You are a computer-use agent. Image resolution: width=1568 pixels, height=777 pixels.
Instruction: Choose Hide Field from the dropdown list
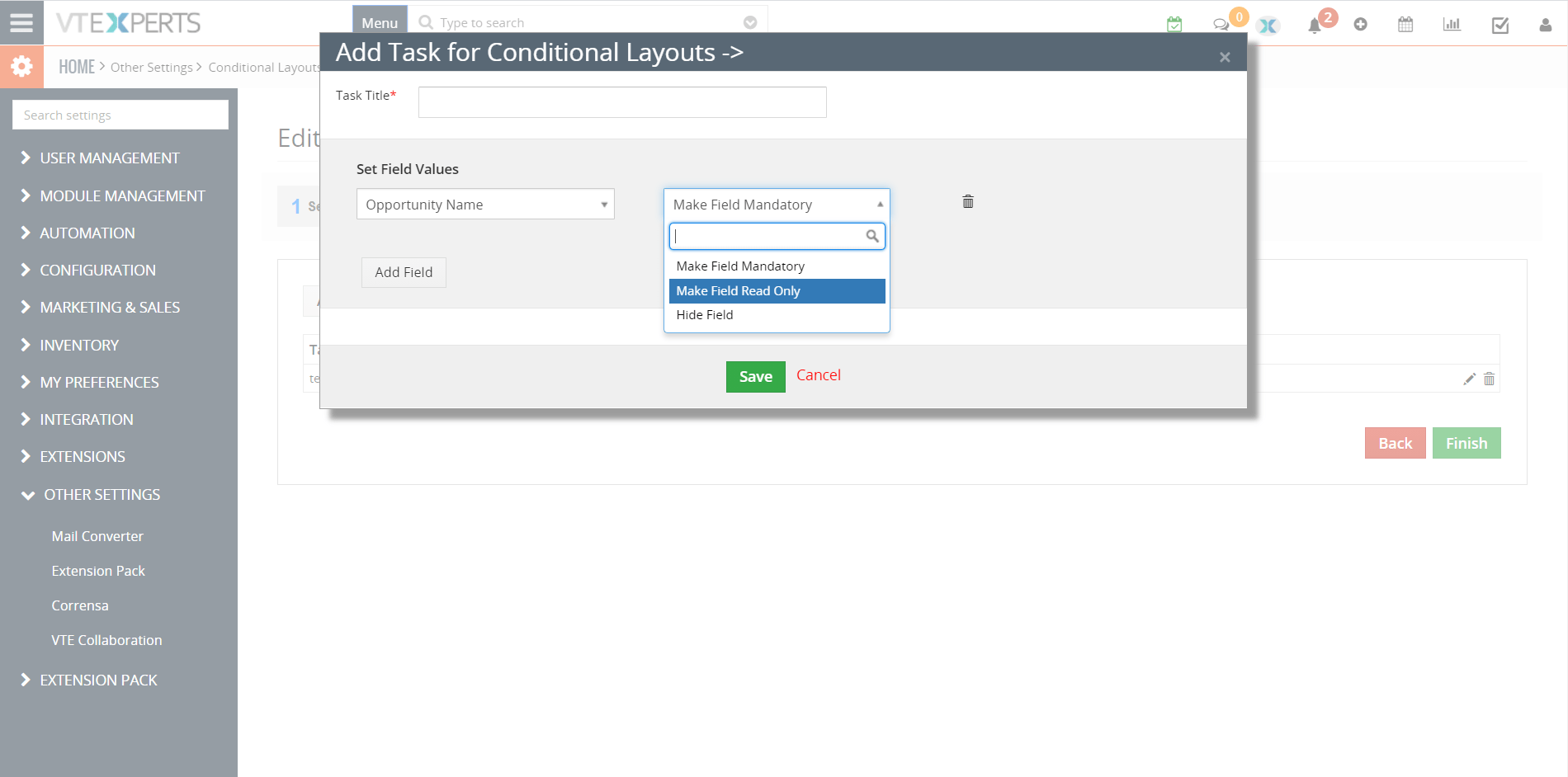704,314
